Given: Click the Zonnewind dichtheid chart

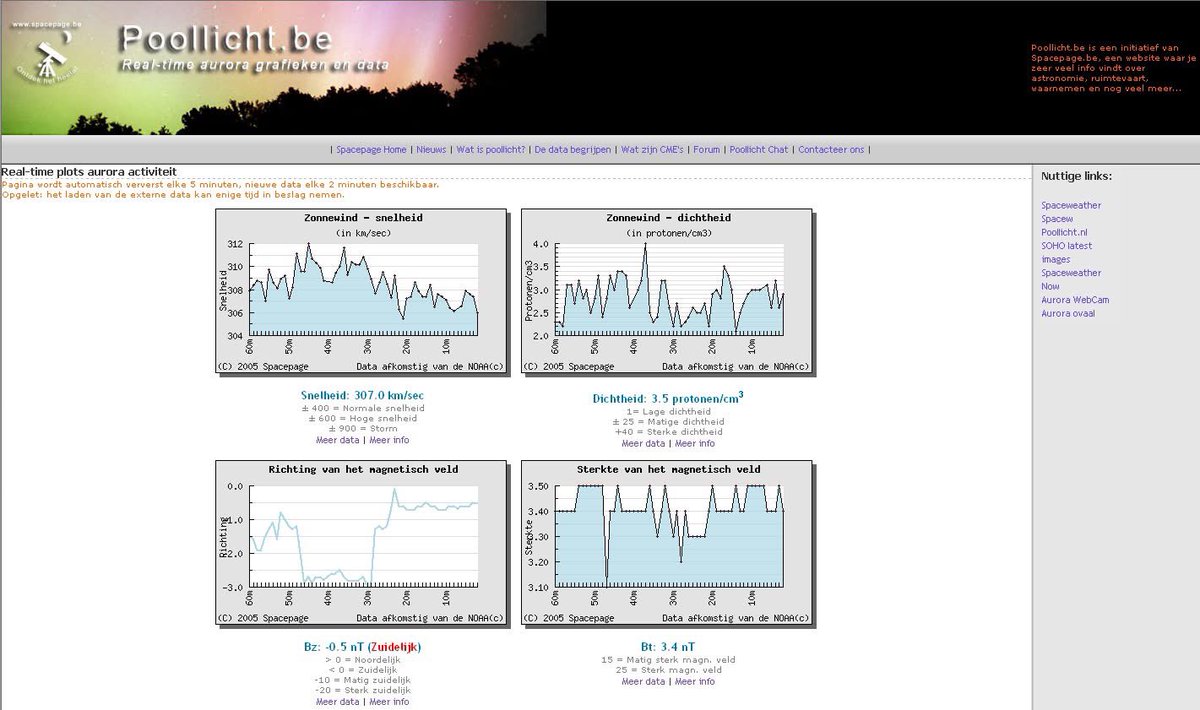Looking at the screenshot, I should click(668, 291).
